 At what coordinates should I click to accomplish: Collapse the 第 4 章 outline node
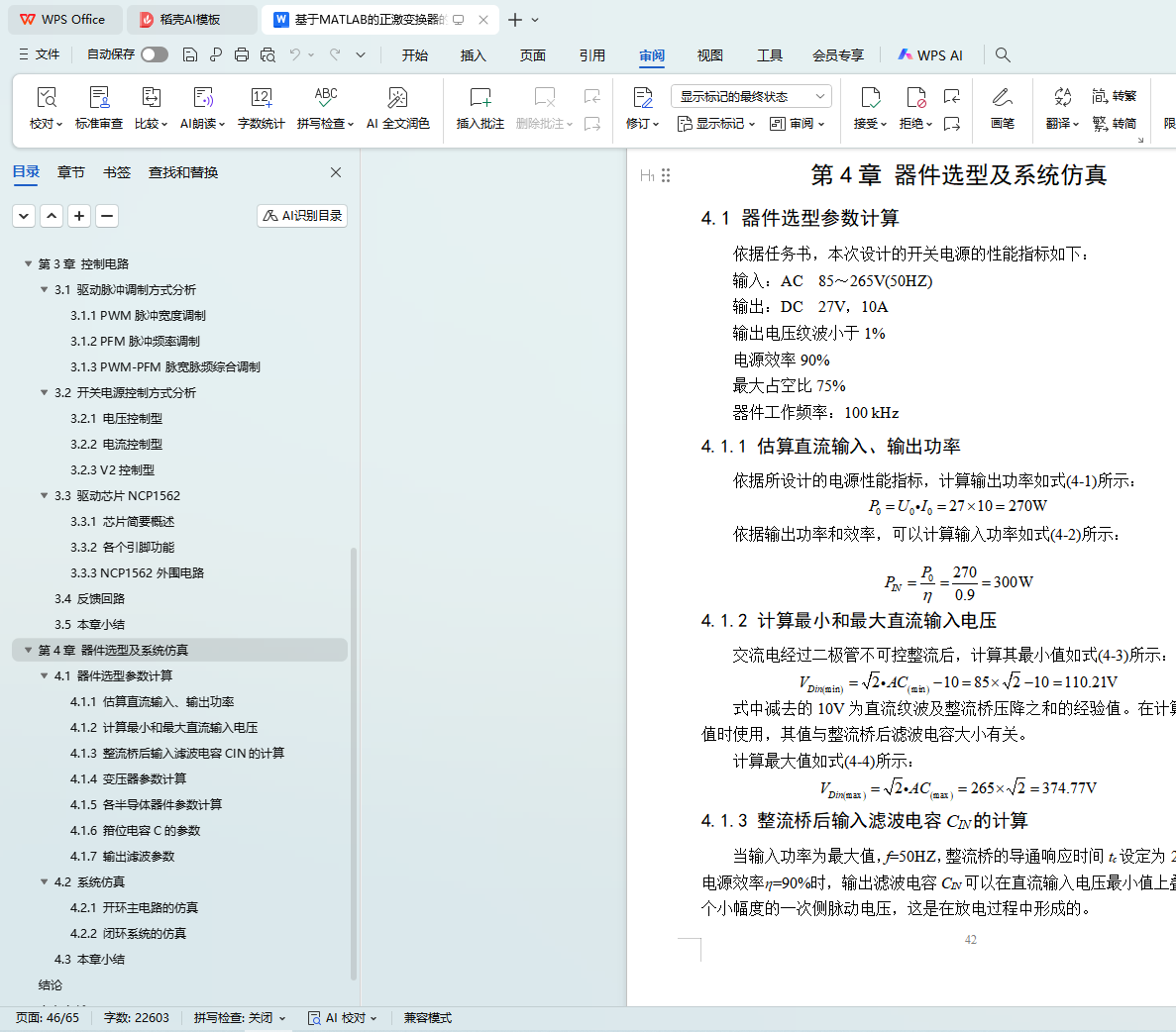(29, 651)
